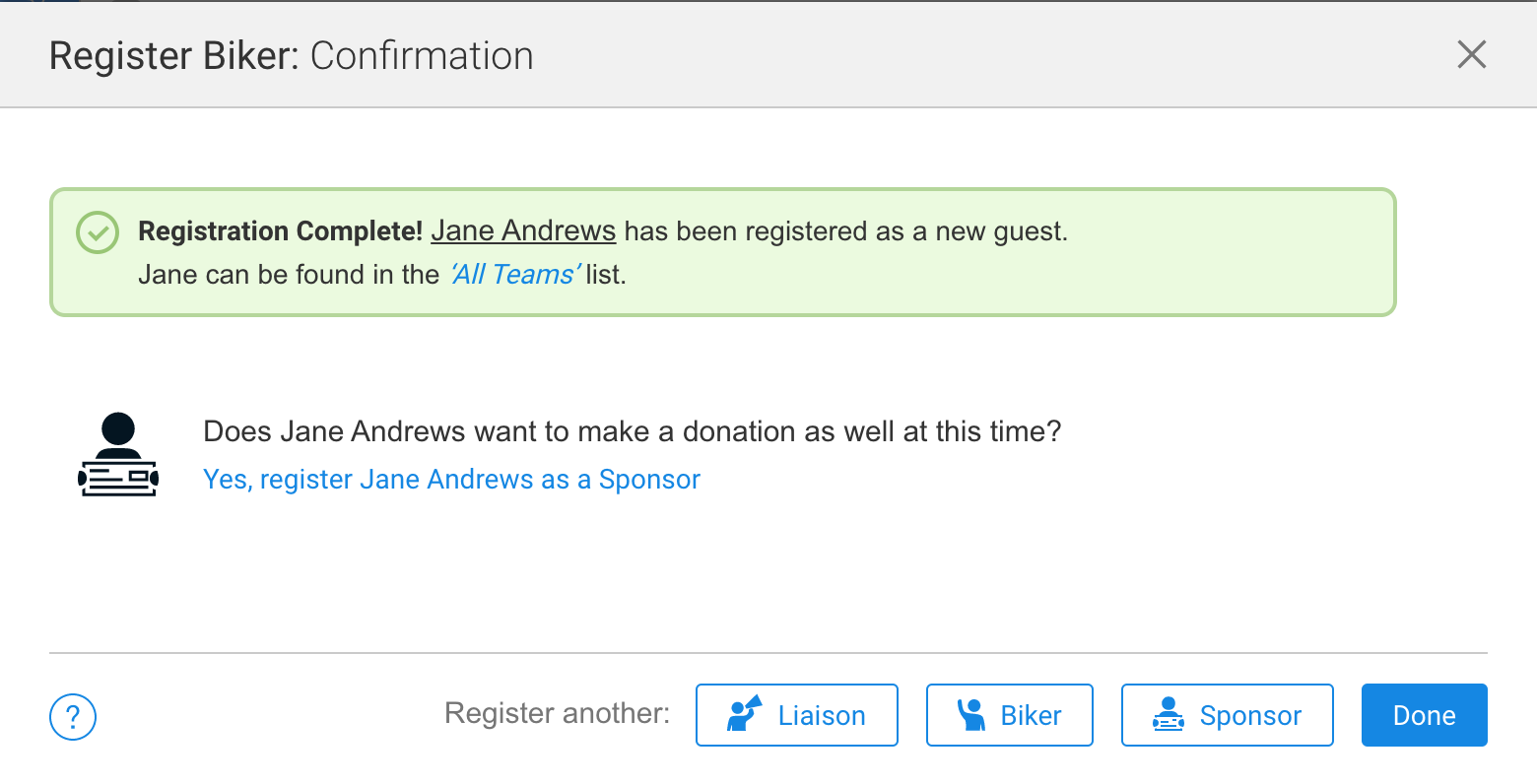The image size is (1537, 784).
Task: Open the 'All Teams' list link
Action: 515,275
